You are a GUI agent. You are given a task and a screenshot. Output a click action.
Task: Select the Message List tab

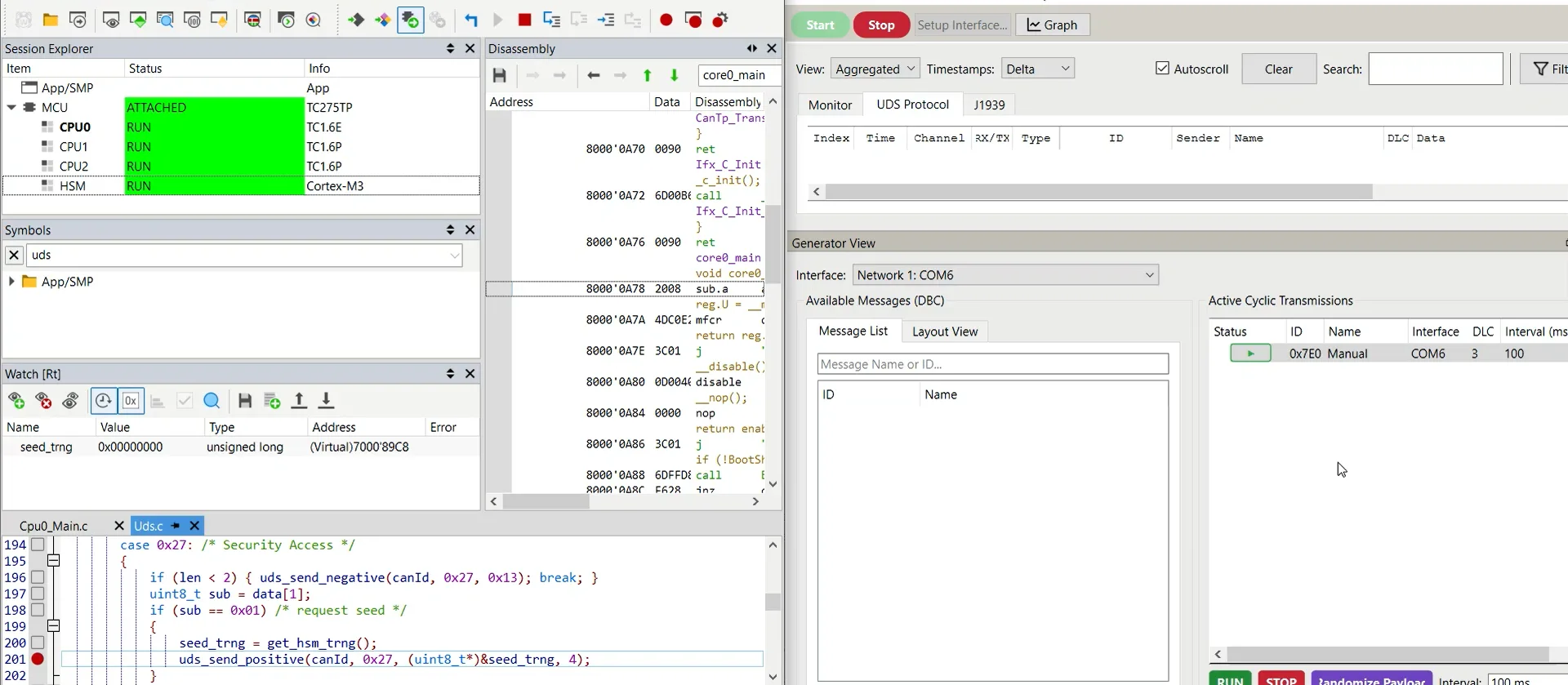[853, 331]
